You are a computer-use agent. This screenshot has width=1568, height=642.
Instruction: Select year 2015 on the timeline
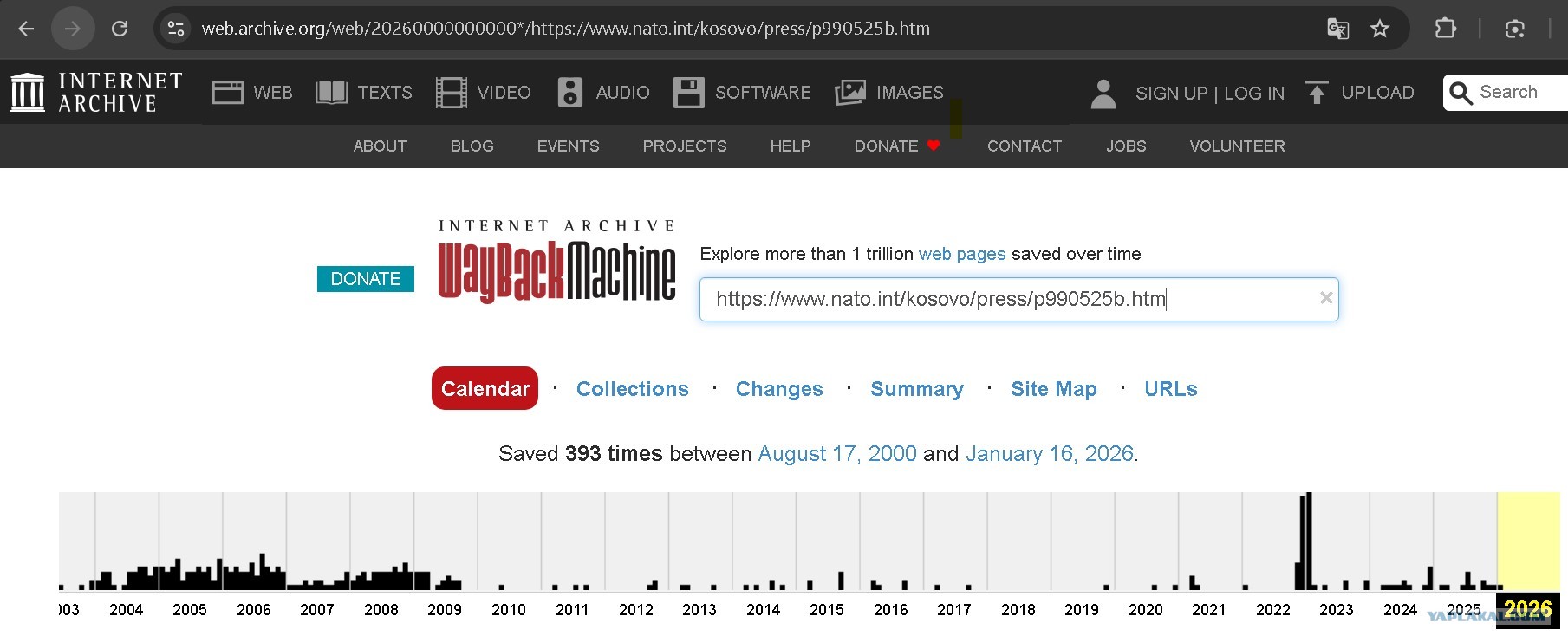[827, 610]
